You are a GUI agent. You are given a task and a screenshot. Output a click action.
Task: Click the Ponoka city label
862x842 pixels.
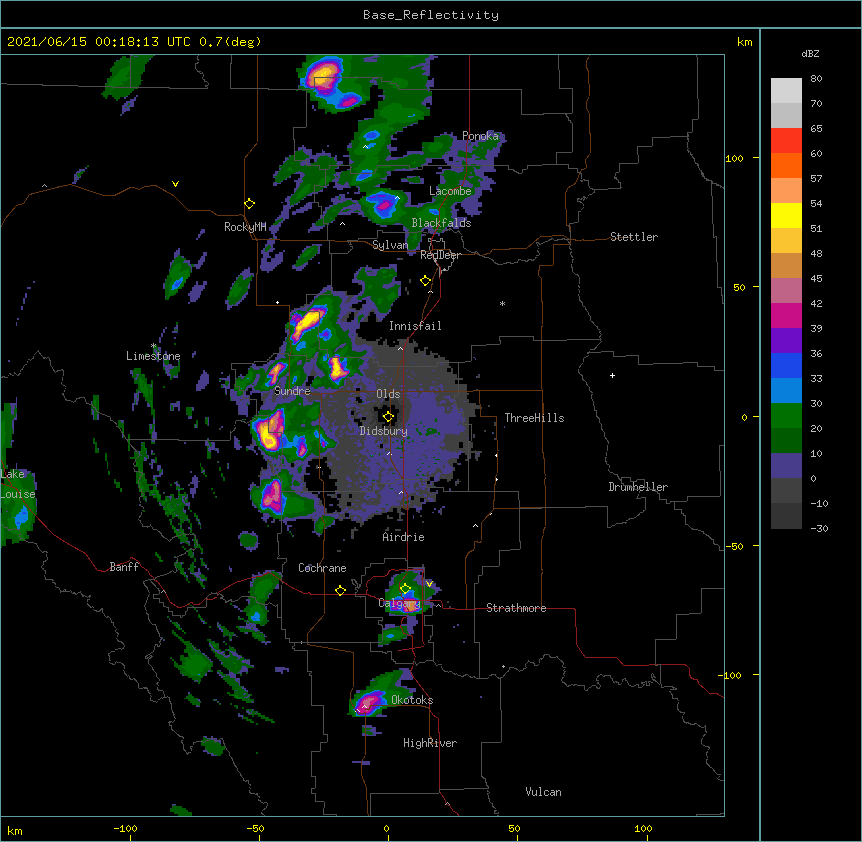480,136
